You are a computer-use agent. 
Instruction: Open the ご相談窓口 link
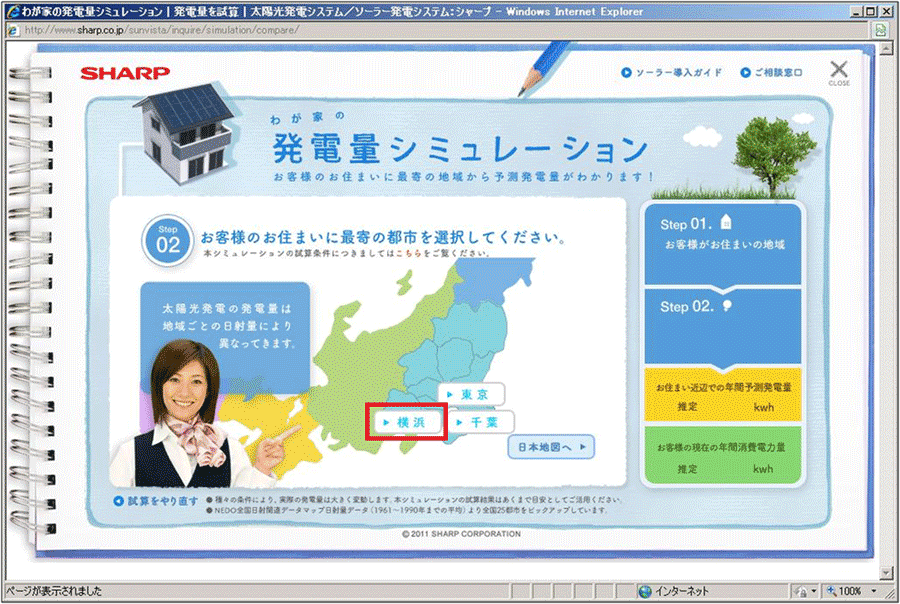click(771, 72)
